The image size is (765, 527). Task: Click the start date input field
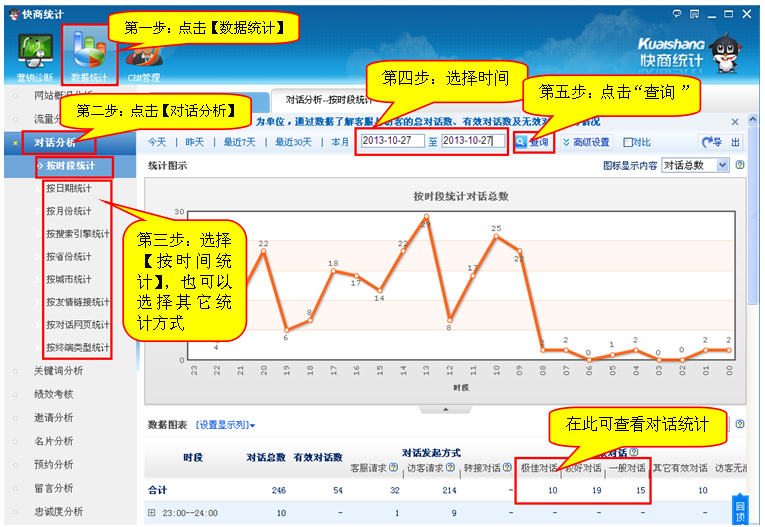(392, 141)
